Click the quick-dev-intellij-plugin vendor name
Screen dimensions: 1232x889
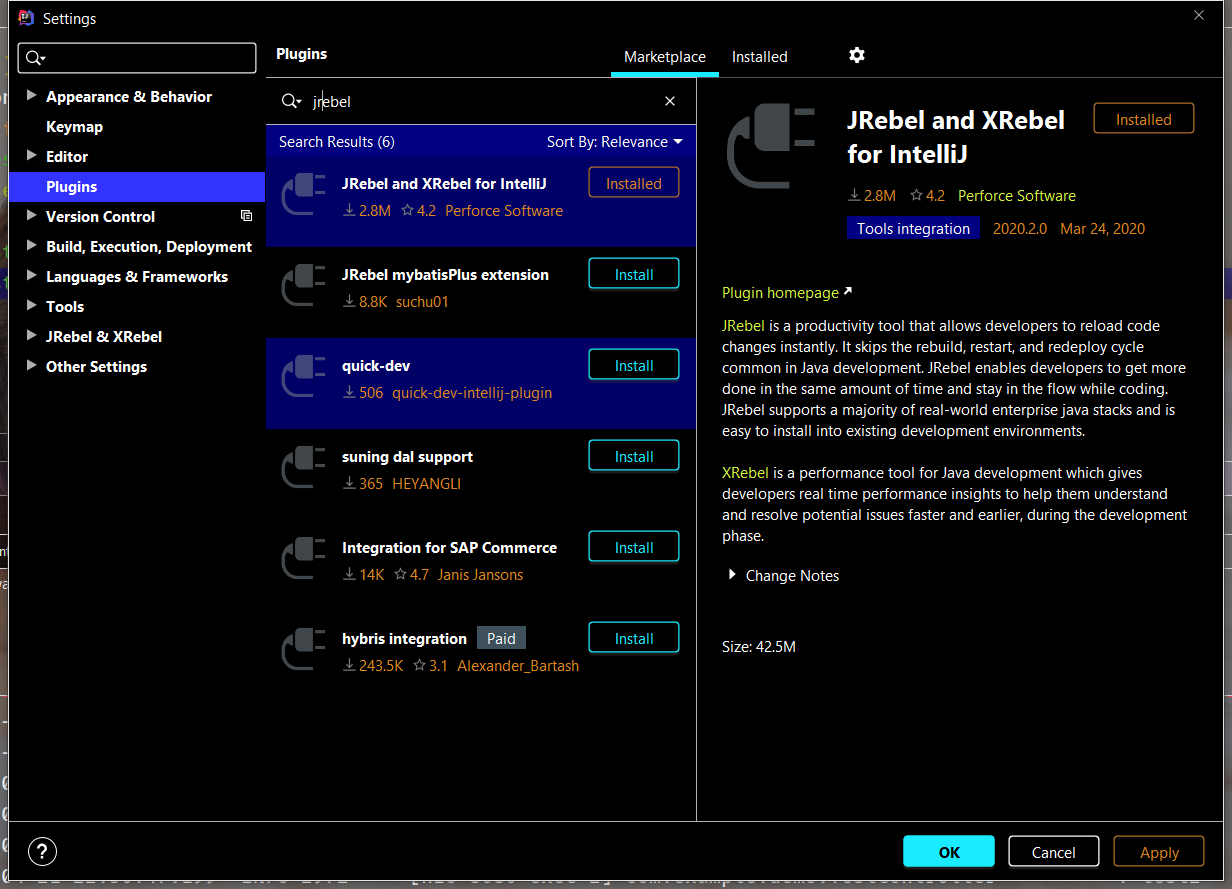coord(472,393)
